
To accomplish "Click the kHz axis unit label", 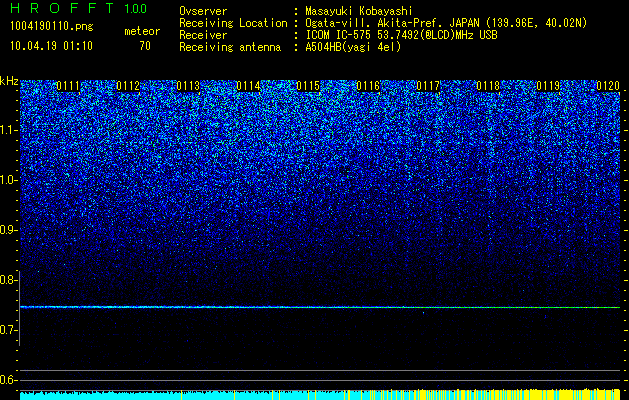I will point(9,81).
